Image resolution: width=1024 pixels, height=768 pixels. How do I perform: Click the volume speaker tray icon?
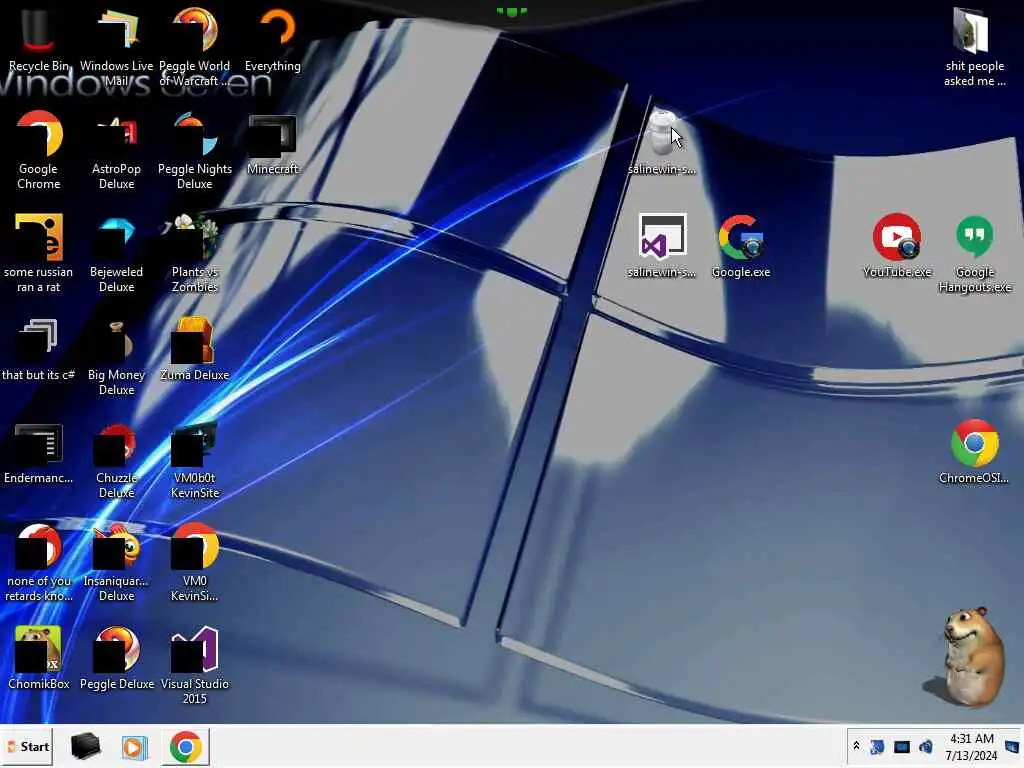(x=925, y=746)
